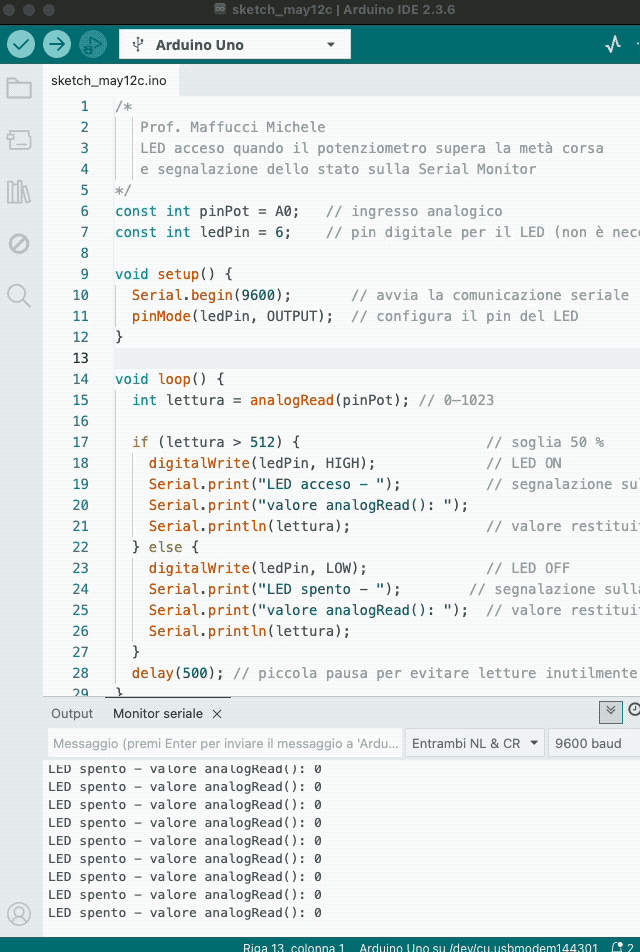Close the Monitor seriale tab

[217, 714]
